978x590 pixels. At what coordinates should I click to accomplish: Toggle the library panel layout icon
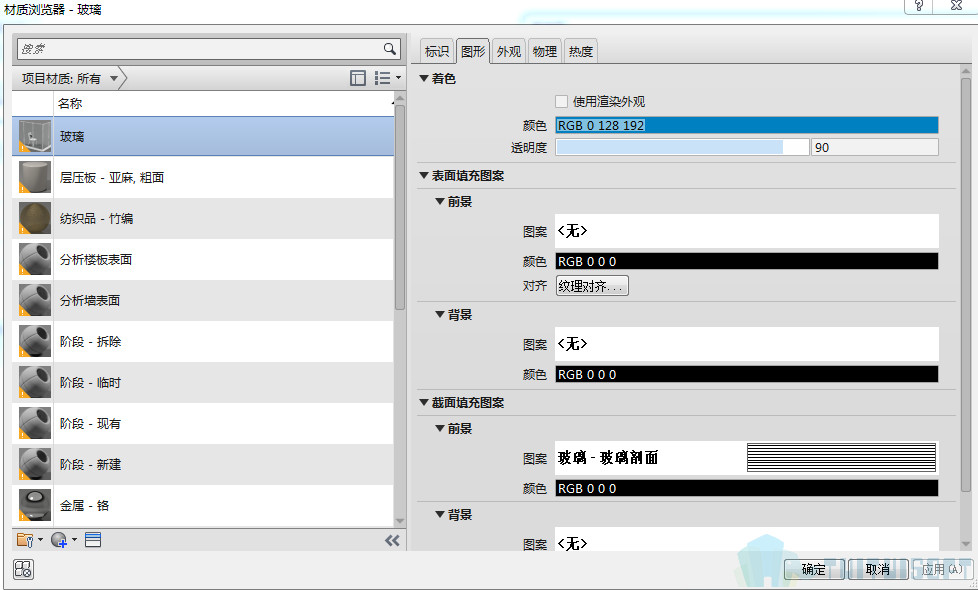[x=358, y=78]
